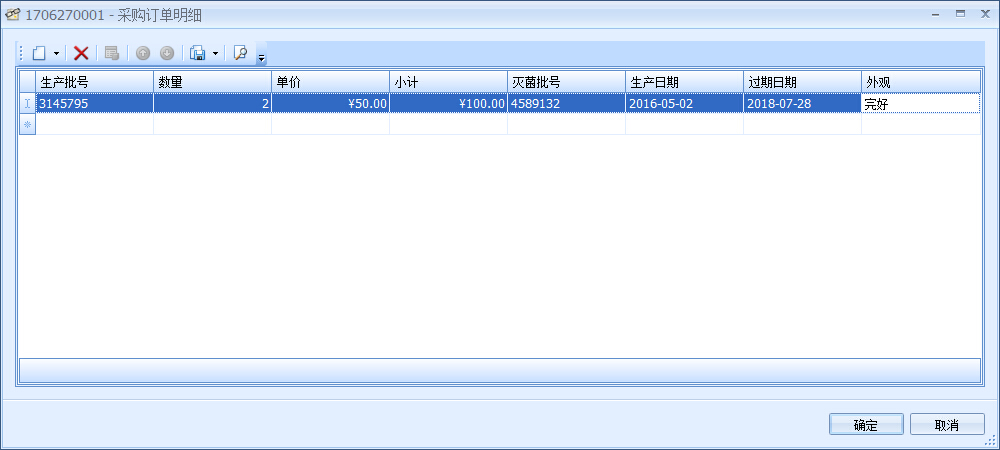Click the move down arrow icon

pos(167,53)
